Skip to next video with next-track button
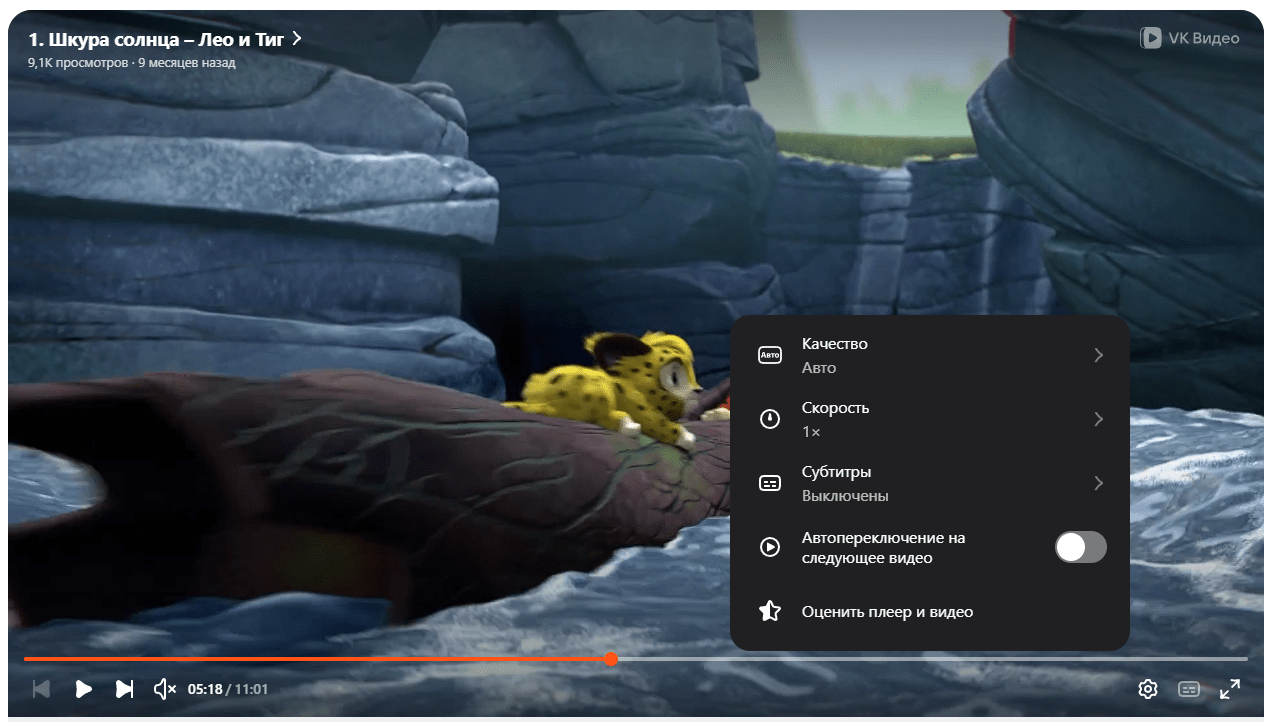 123,689
